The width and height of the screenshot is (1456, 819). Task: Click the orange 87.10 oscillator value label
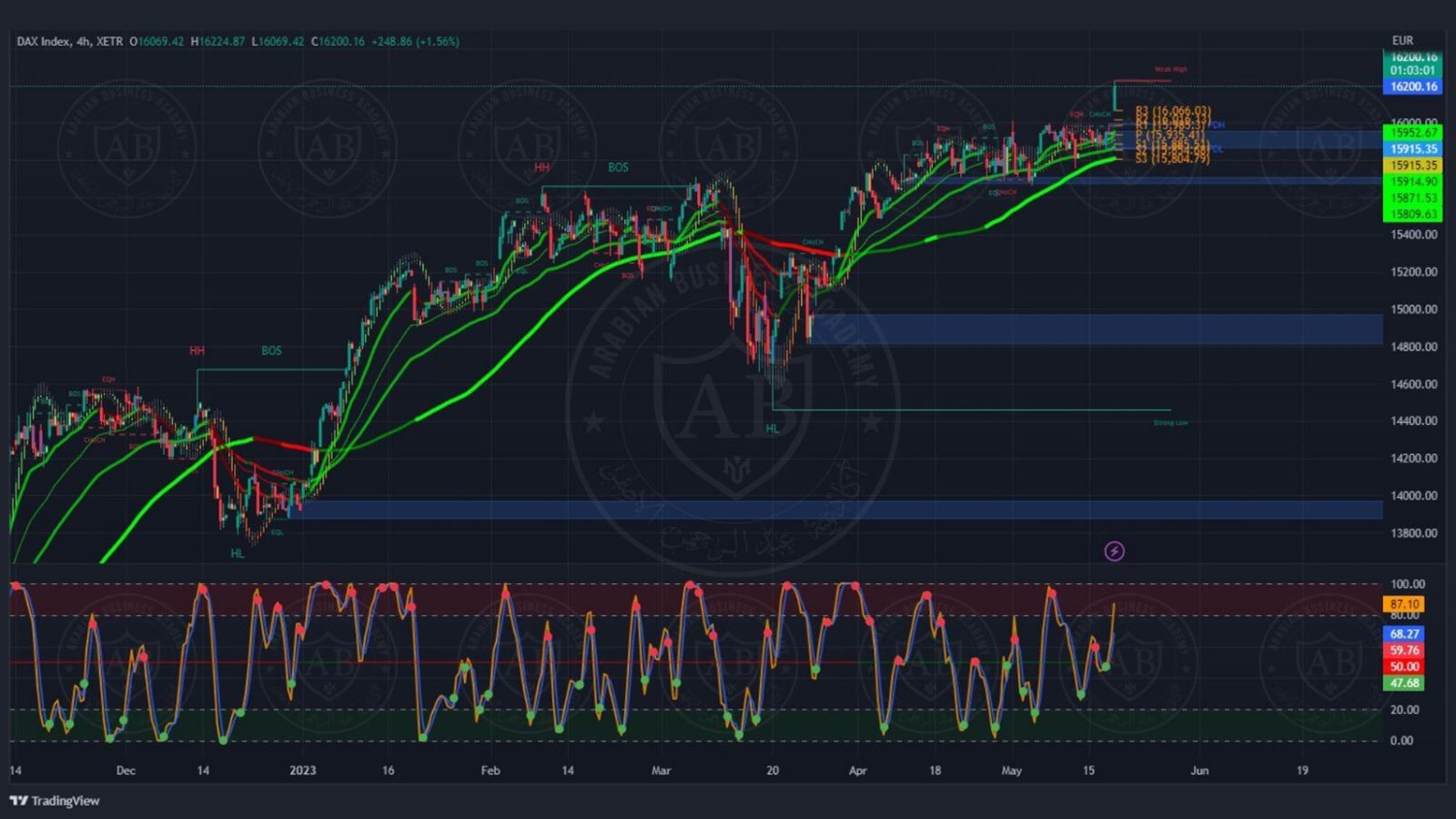1404,604
